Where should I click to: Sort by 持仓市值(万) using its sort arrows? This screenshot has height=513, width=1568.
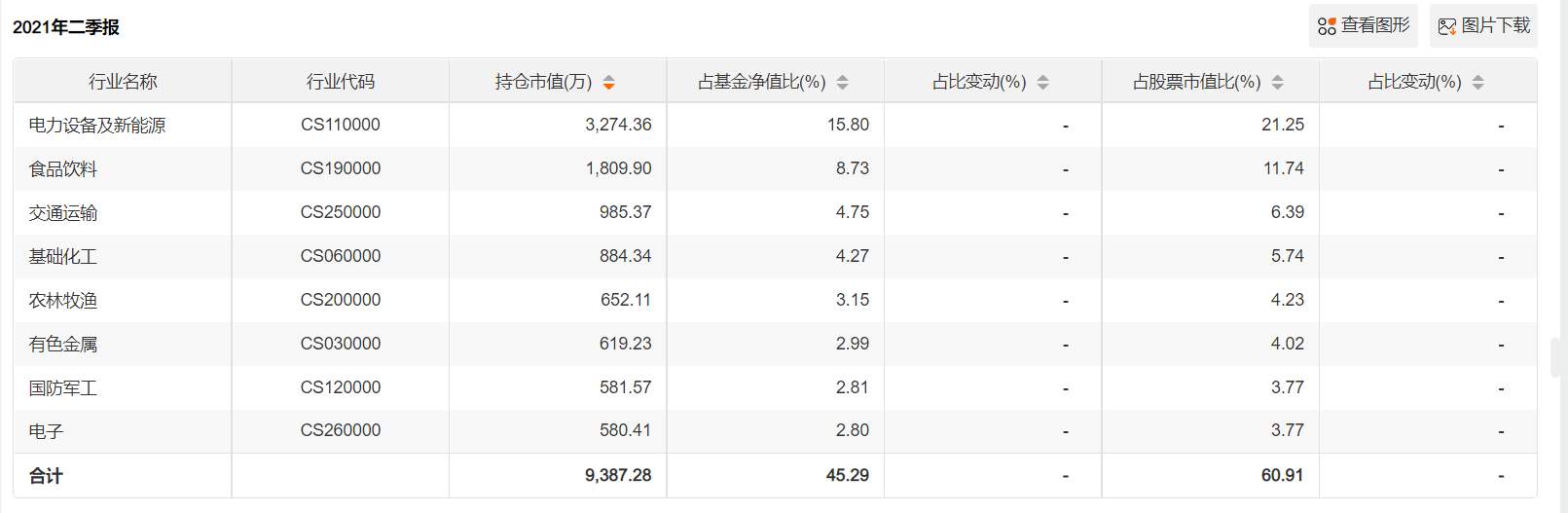[608, 82]
